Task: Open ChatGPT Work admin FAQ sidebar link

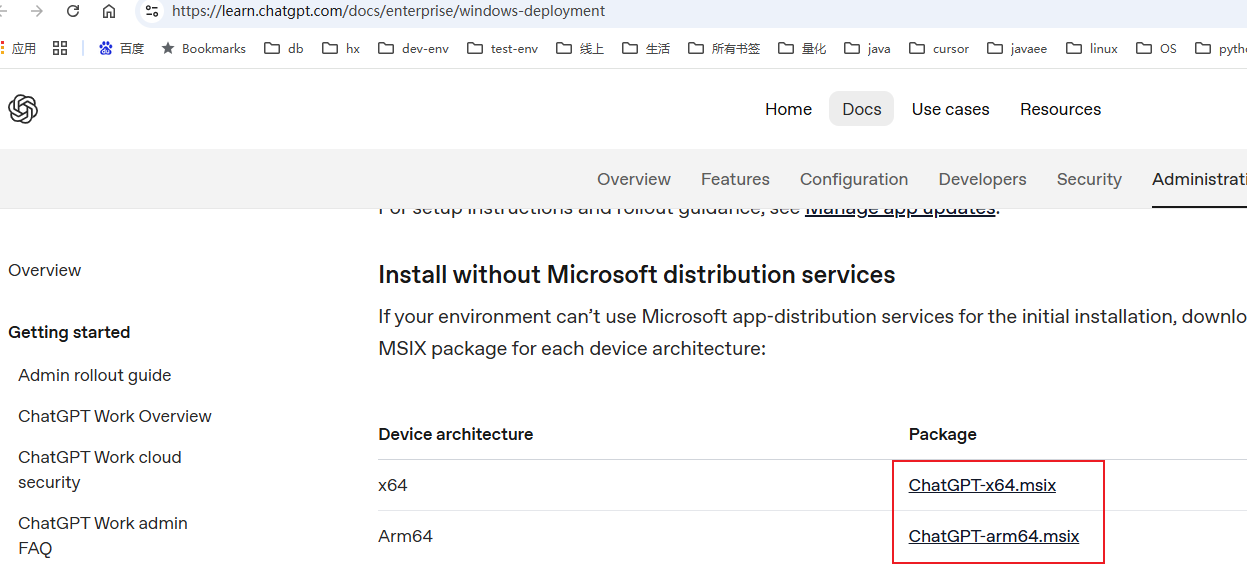Action: pos(103,535)
